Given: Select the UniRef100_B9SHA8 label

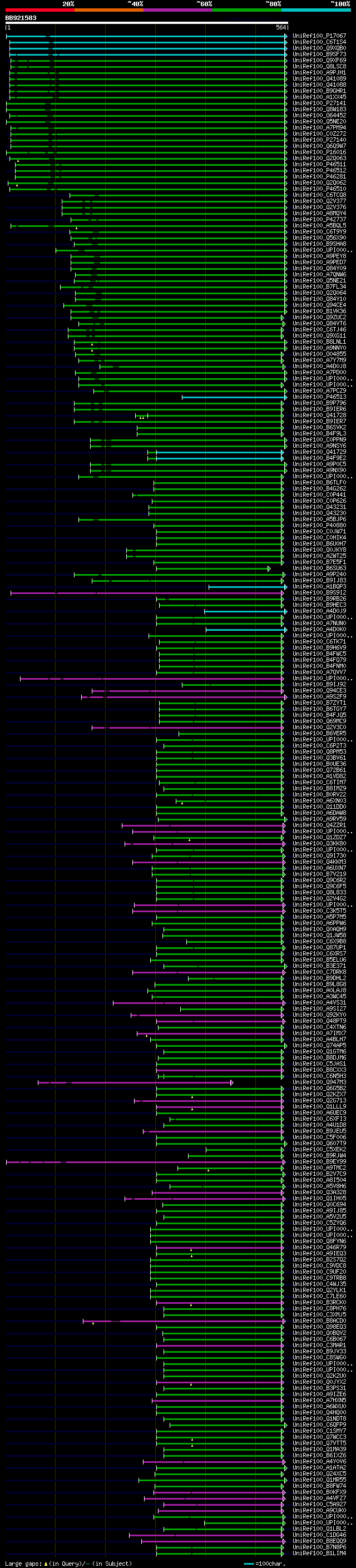Looking at the screenshot, I should (319, 244).
